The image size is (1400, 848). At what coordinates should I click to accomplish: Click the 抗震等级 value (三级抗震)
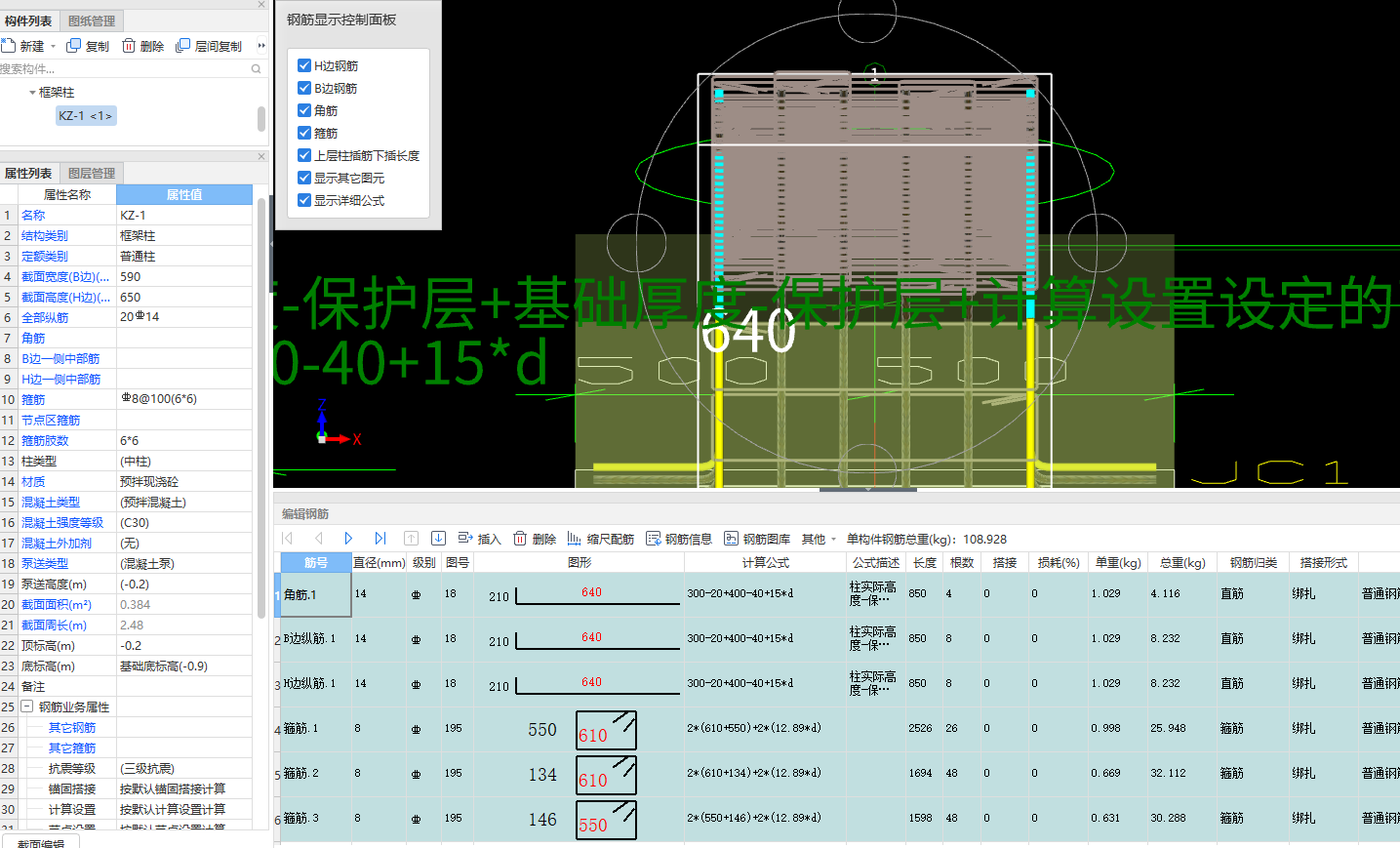coord(184,768)
